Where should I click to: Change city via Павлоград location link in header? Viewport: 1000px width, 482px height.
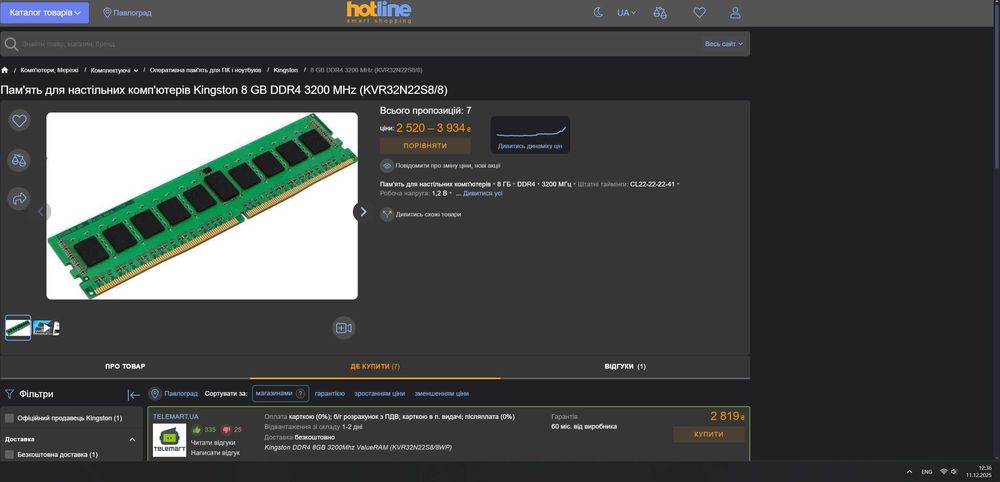pyautogui.click(x=127, y=13)
